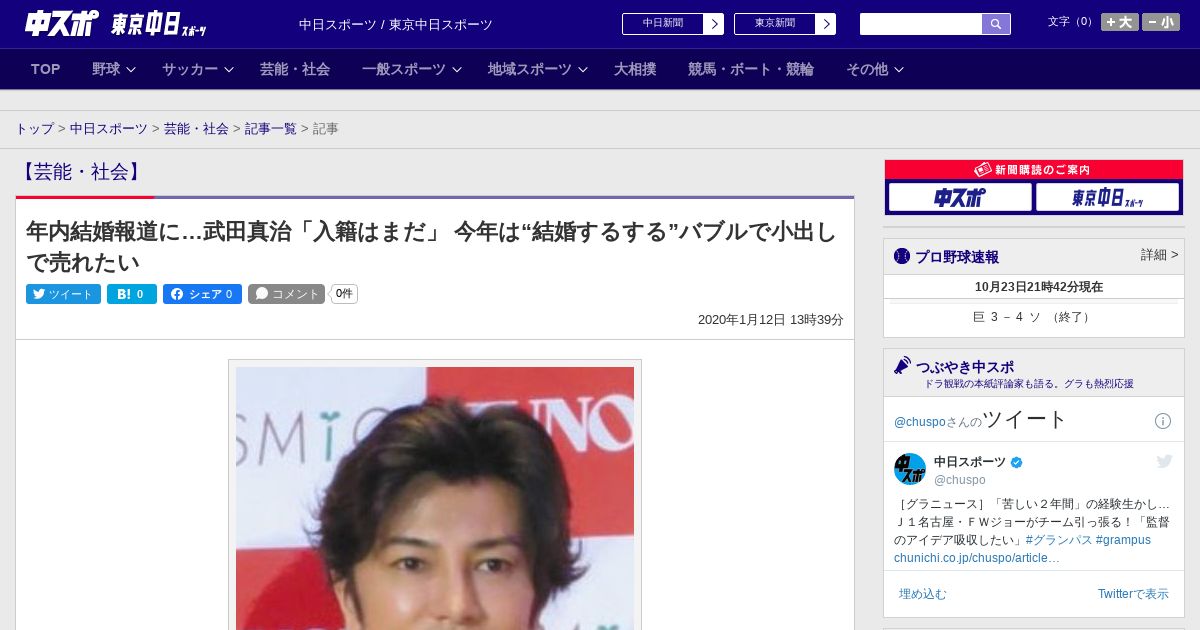
Task: Click the microphone icon beside つぶやき中スポ
Action: click(x=903, y=365)
